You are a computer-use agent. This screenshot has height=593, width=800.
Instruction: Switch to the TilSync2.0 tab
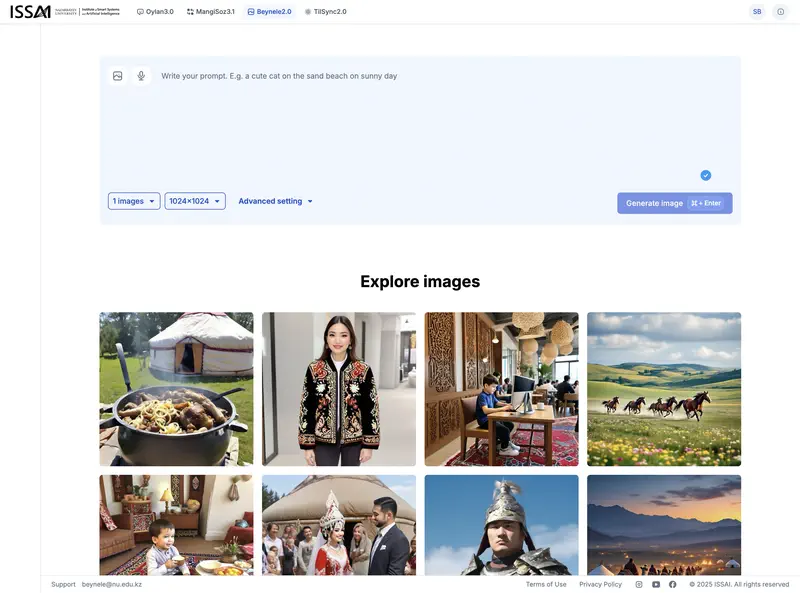pyautogui.click(x=329, y=11)
